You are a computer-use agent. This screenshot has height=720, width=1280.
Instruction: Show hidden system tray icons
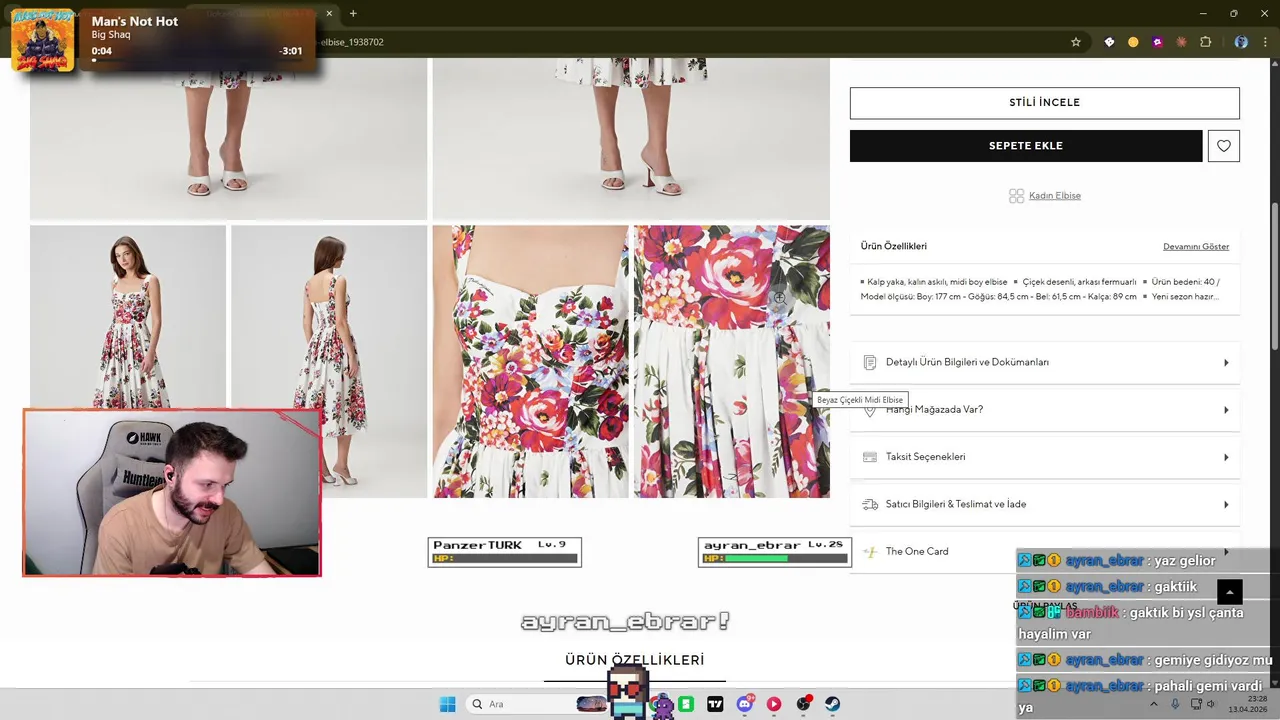[x=1154, y=704]
